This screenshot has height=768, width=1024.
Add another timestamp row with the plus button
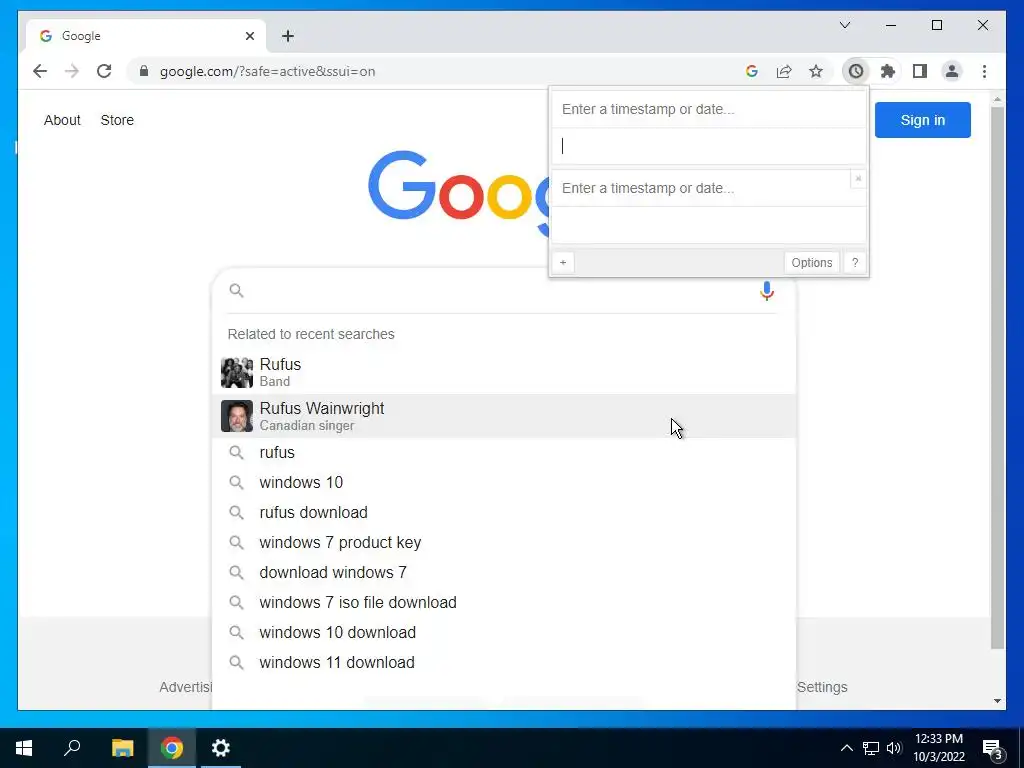(x=563, y=263)
